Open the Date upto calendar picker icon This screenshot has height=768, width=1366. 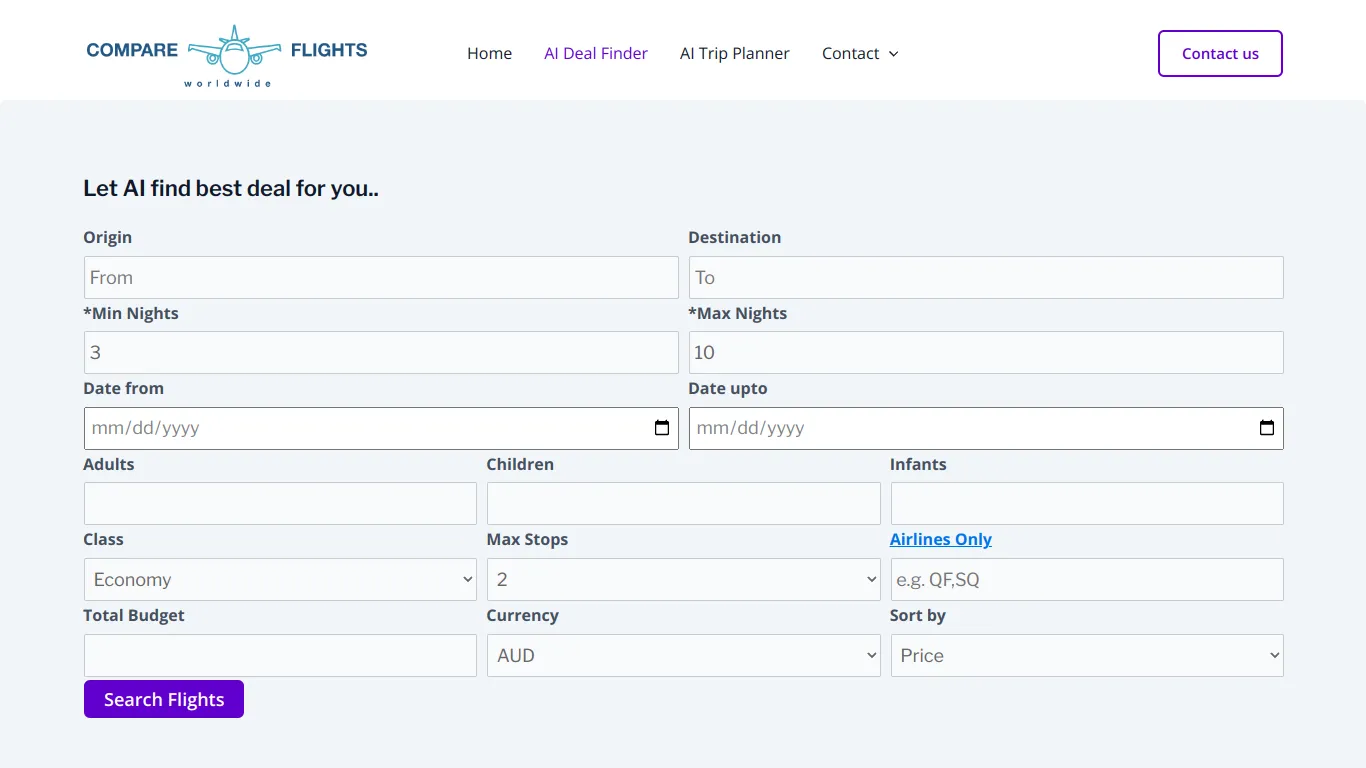[x=1268, y=428]
